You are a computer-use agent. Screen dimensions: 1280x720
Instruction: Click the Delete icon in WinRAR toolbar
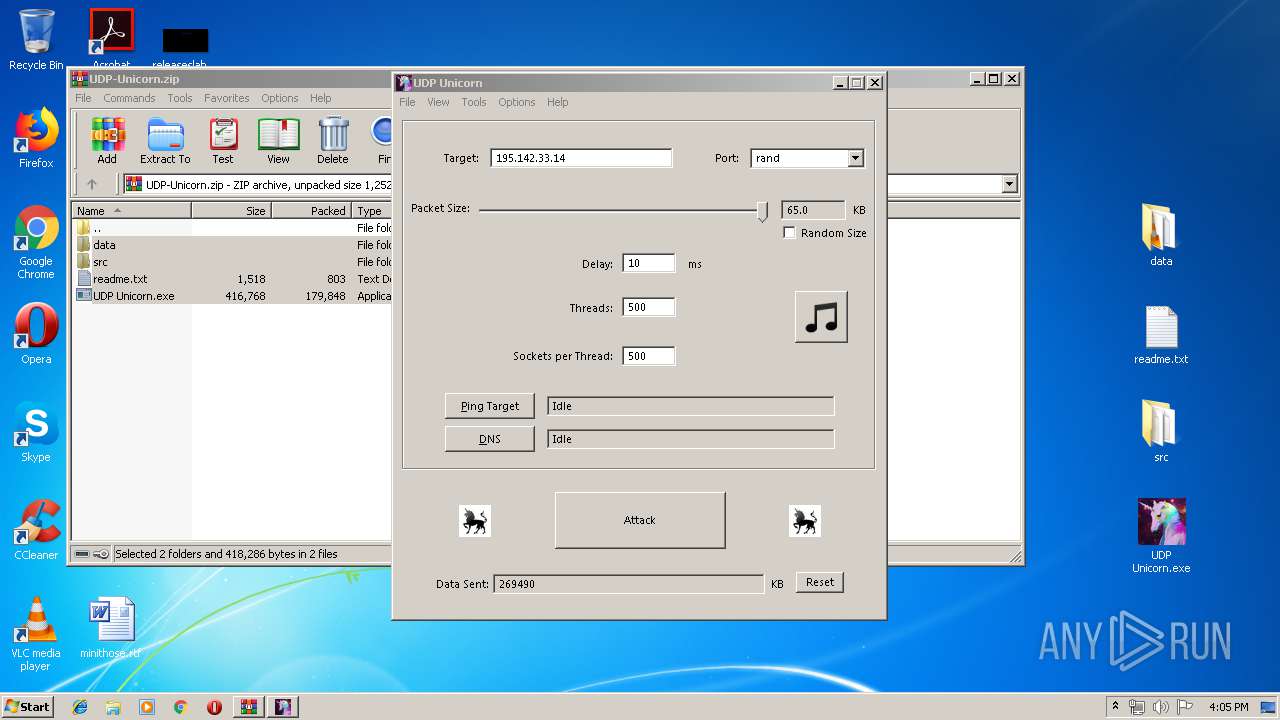point(333,141)
